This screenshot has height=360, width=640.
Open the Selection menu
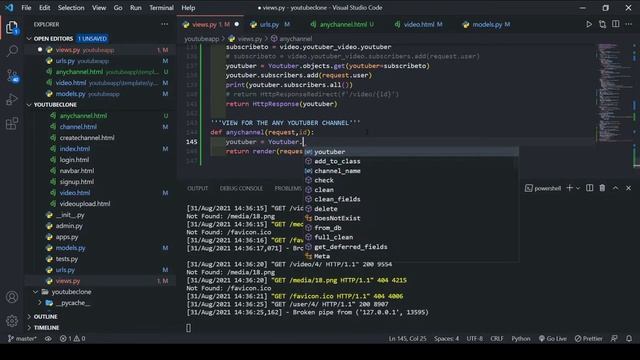[71, 8]
